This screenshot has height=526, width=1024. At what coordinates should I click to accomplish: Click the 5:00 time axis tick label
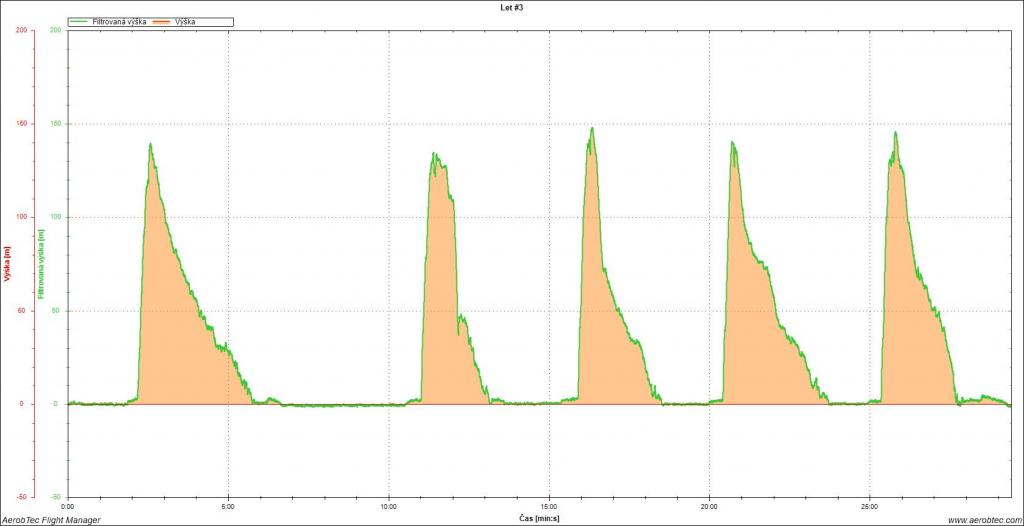[228, 507]
